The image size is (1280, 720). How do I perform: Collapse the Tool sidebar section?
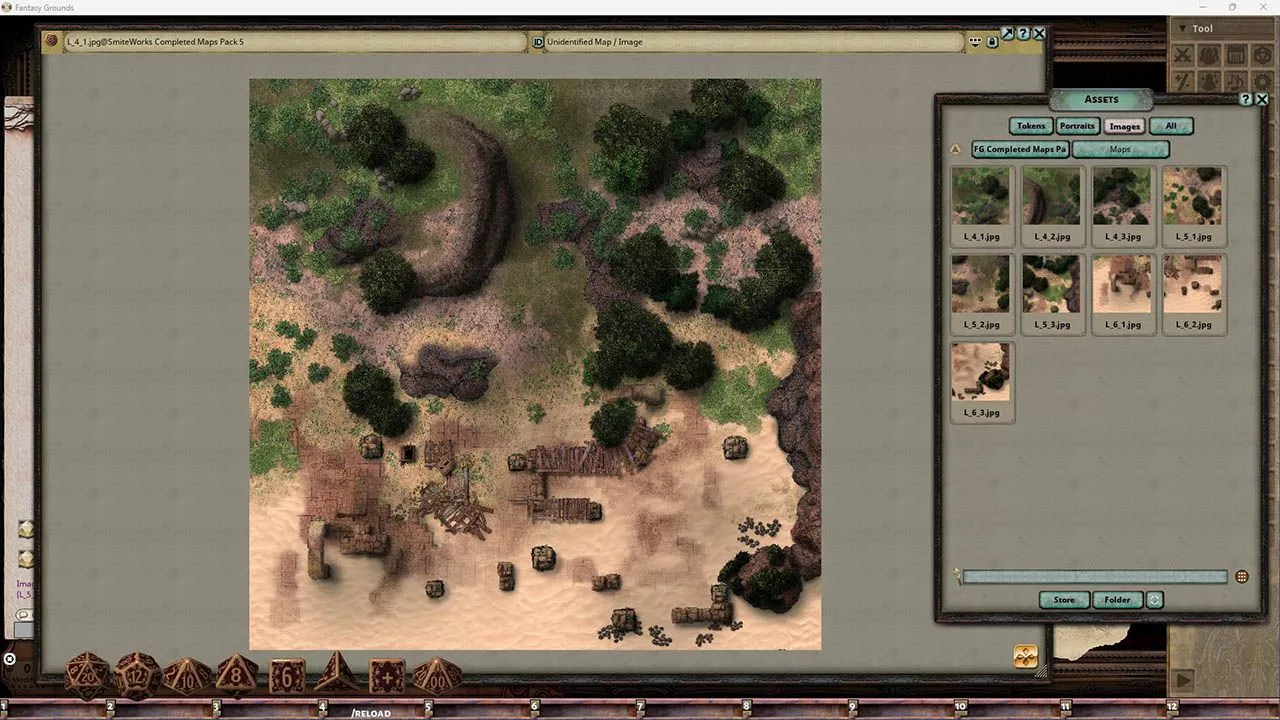click(1182, 28)
